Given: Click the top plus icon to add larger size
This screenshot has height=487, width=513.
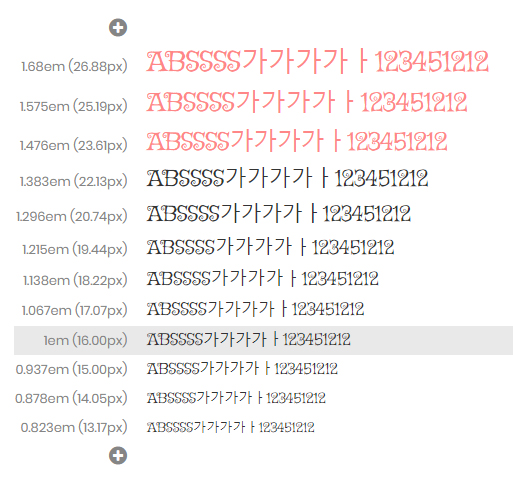Looking at the screenshot, I should (x=118, y=28).
